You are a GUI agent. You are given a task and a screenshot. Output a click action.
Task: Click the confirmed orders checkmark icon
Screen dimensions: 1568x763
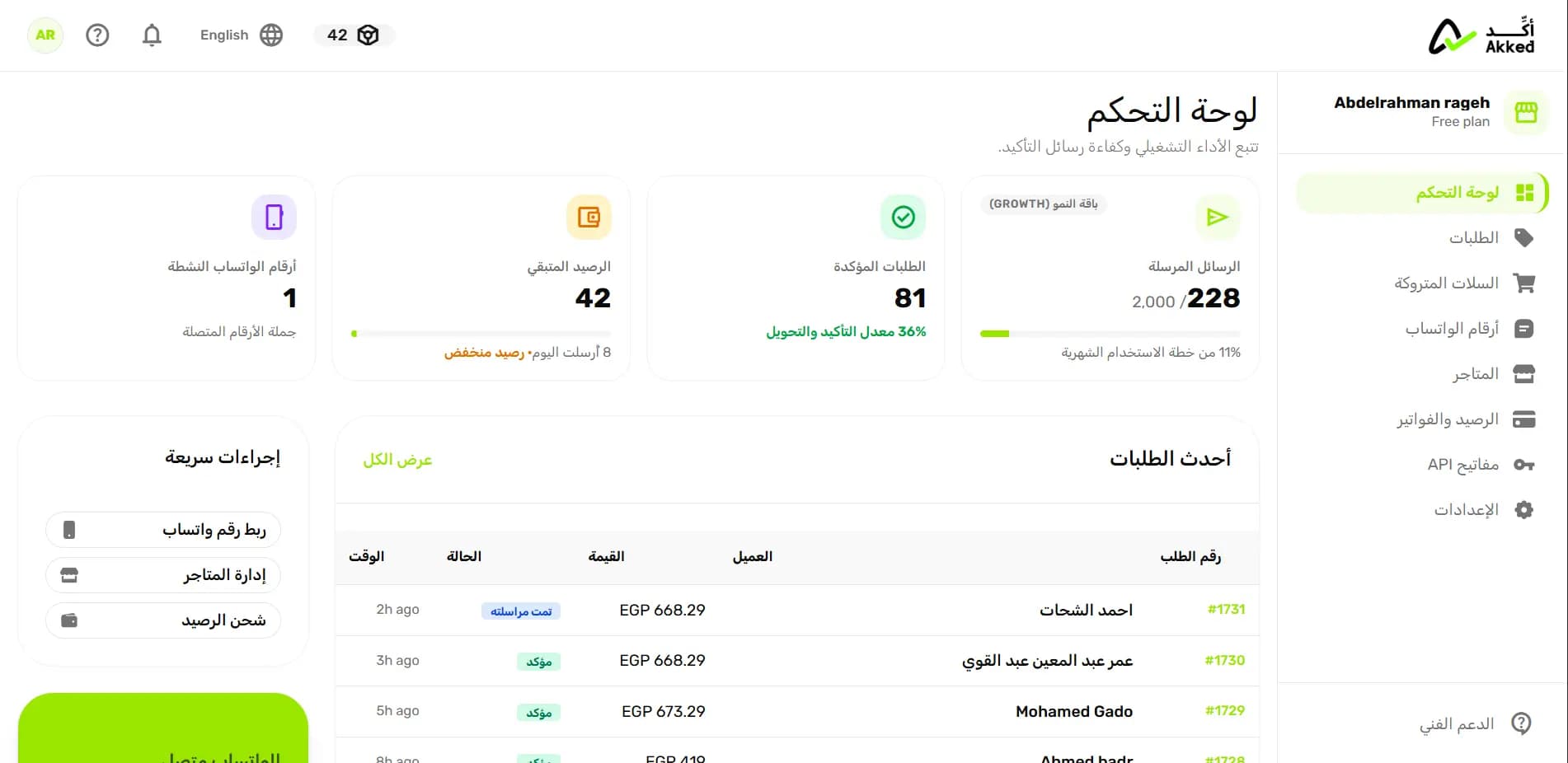tap(904, 217)
